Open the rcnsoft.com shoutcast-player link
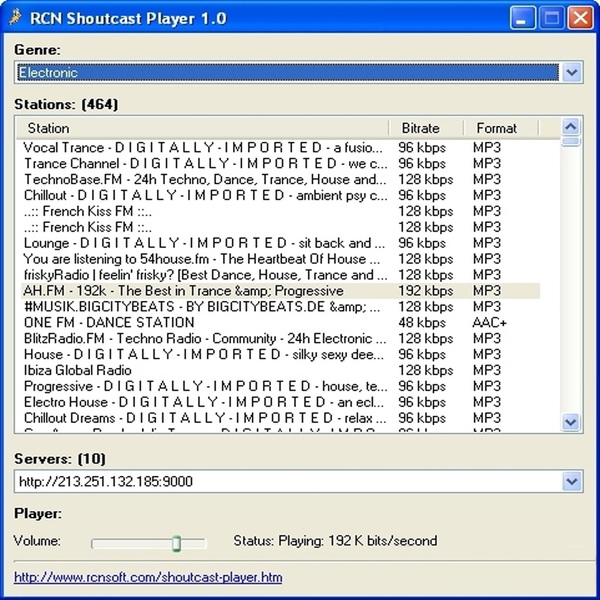The height and width of the screenshot is (600, 600). coord(148,577)
